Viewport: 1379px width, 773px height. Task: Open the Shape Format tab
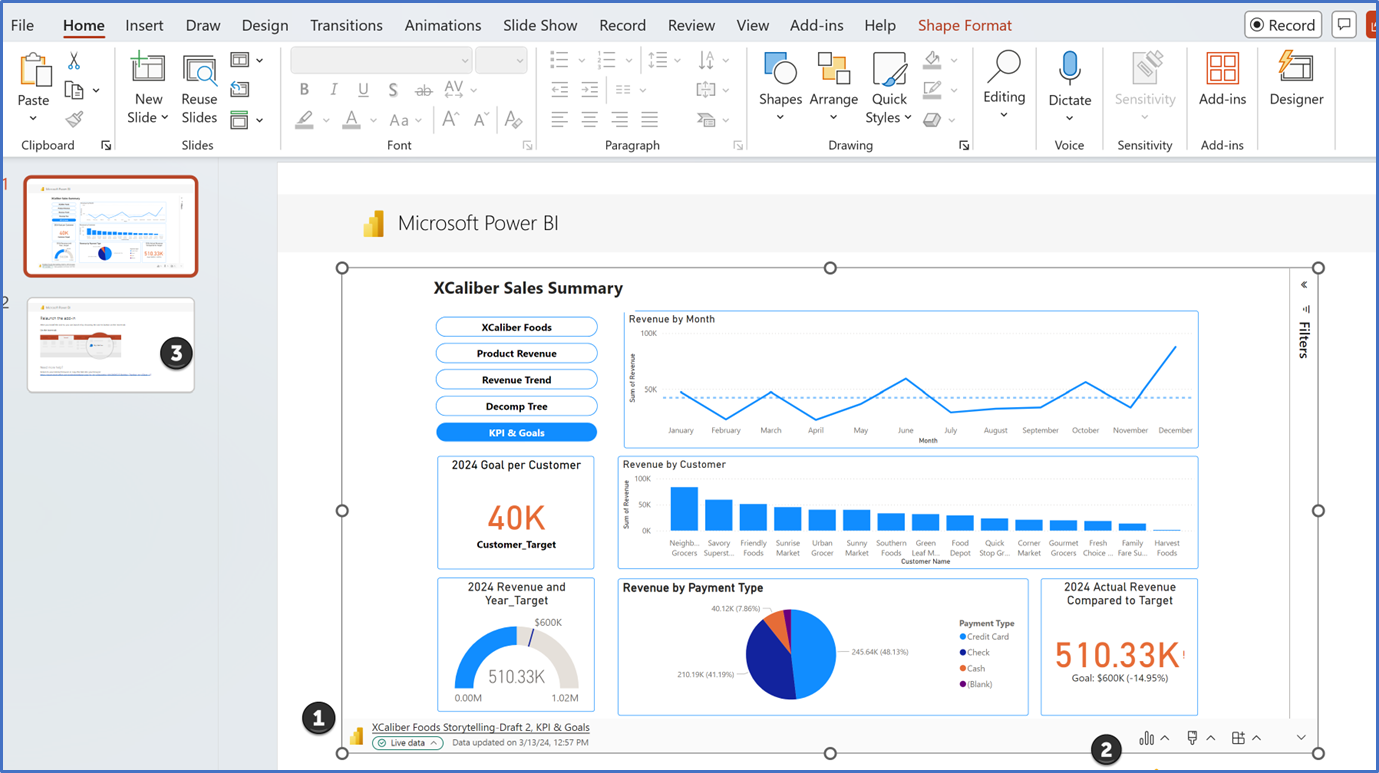pos(965,25)
